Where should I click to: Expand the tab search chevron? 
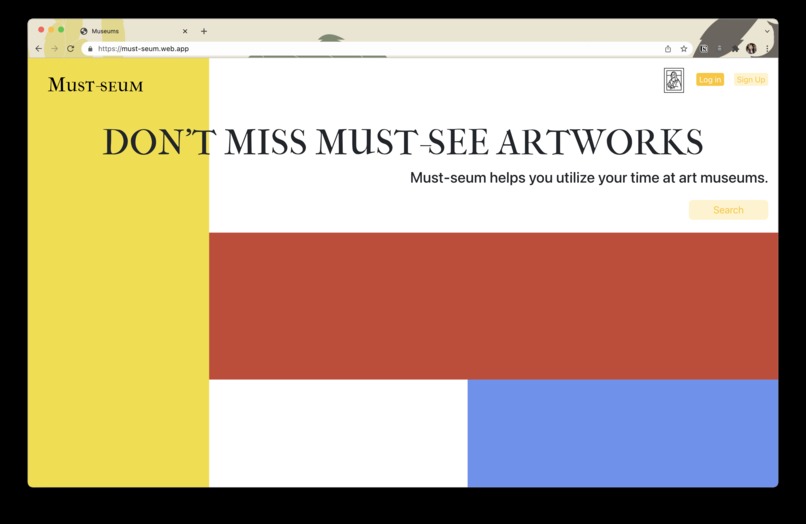(x=767, y=31)
